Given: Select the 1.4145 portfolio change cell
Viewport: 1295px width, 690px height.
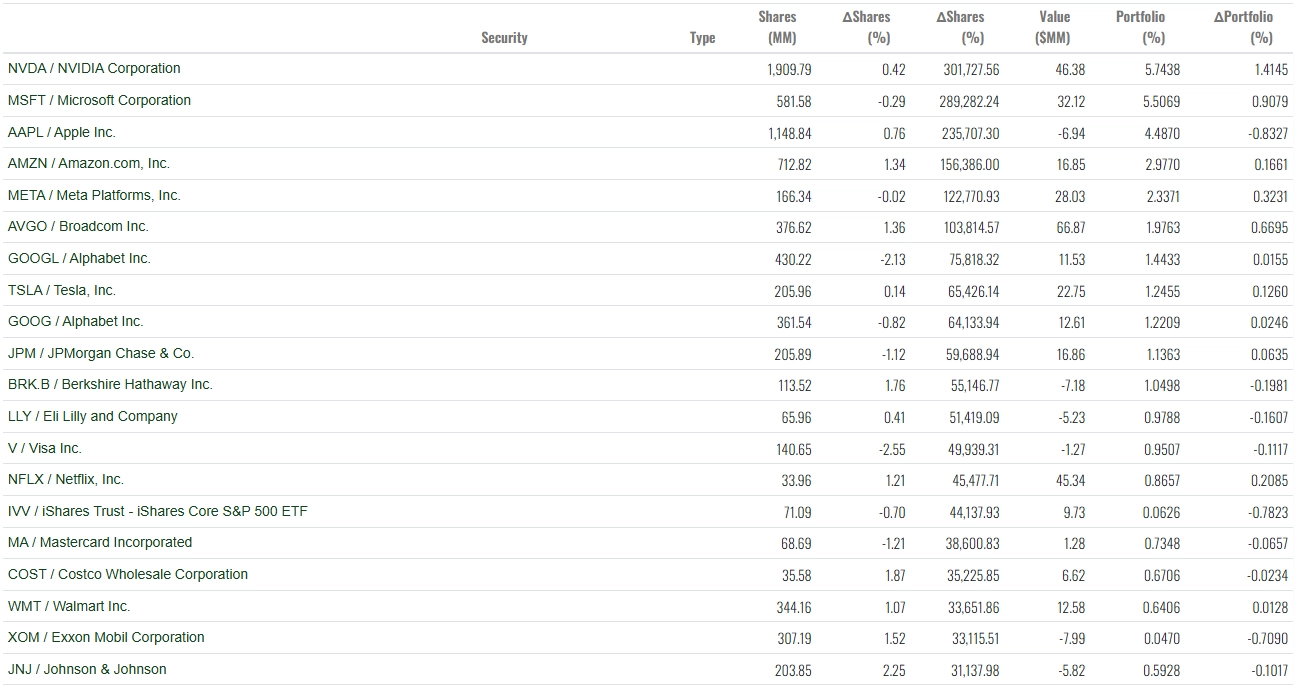Looking at the screenshot, I should [x=1271, y=70].
